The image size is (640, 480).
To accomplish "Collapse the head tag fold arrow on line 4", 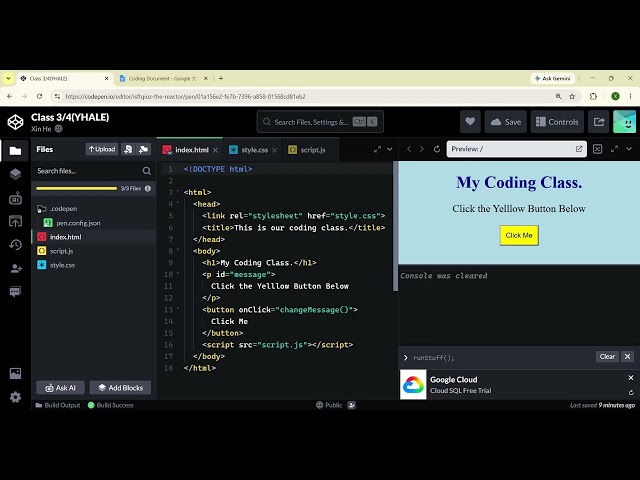I will click(178, 204).
